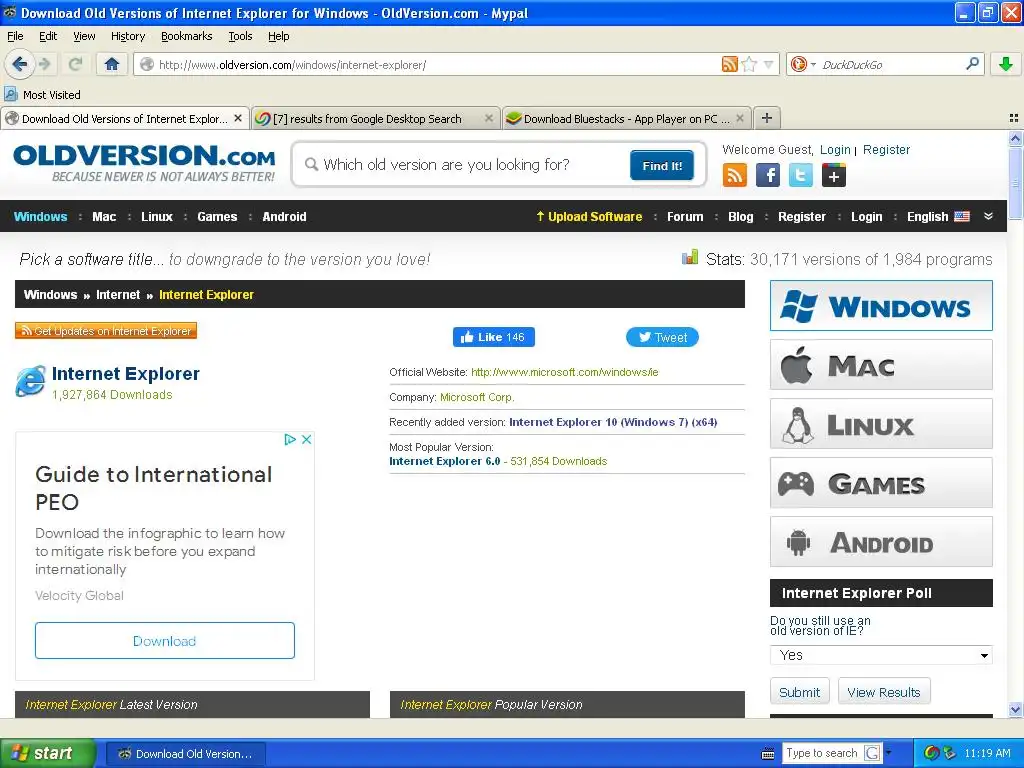Open a new tab with the plus button
Viewport: 1024px width, 768px height.
[x=767, y=118]
